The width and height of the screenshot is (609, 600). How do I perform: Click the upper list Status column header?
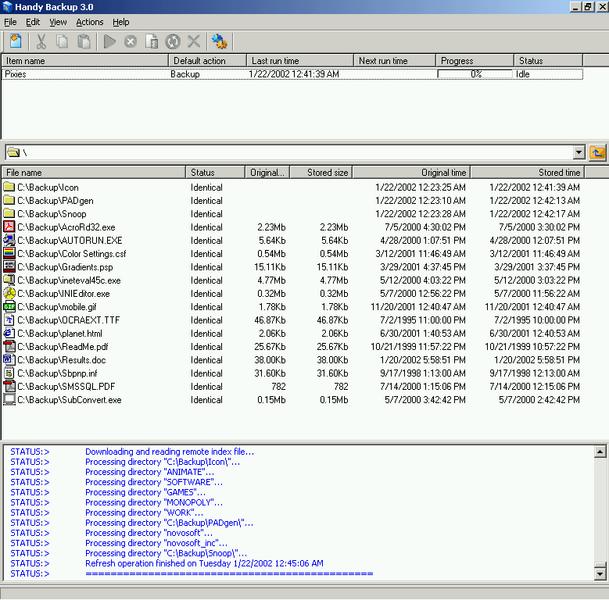(x=548, y=61)
